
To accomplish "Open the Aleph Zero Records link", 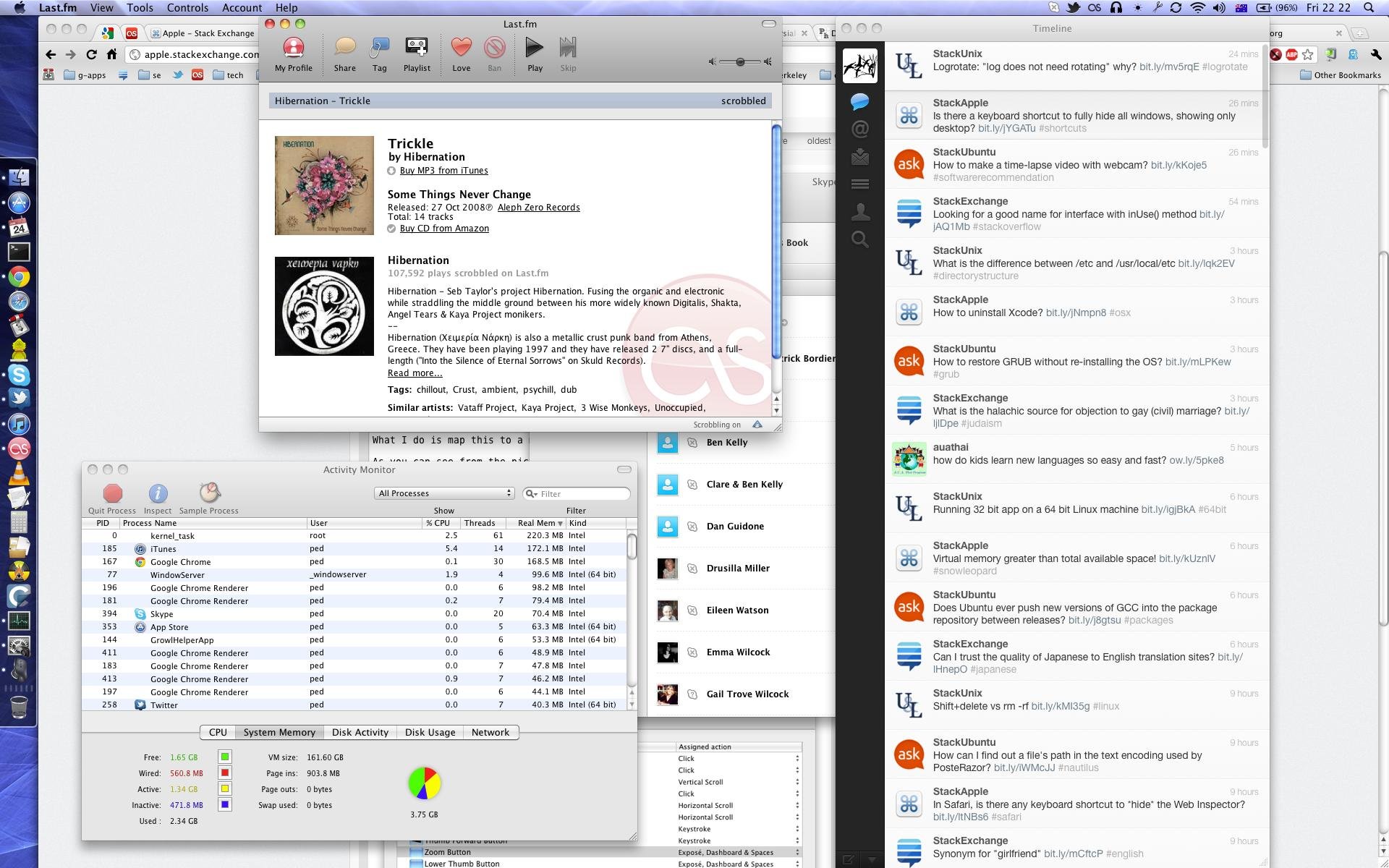I will pyautogui.click(x=538, y=208).
